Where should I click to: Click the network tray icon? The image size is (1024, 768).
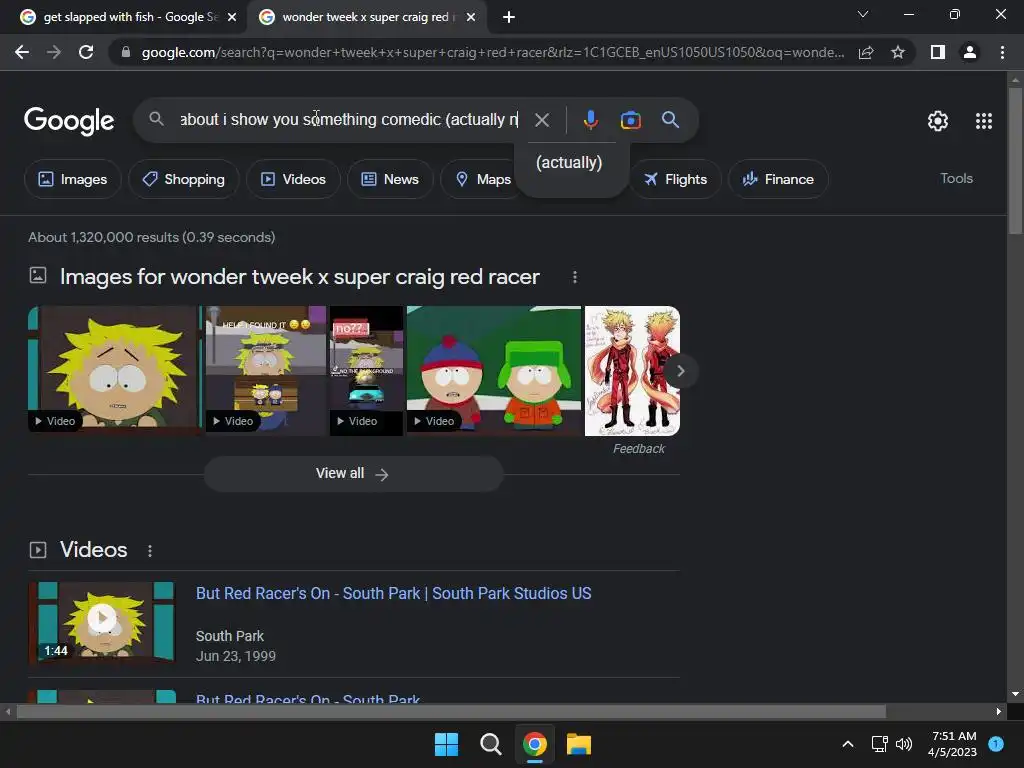[880, 744]
